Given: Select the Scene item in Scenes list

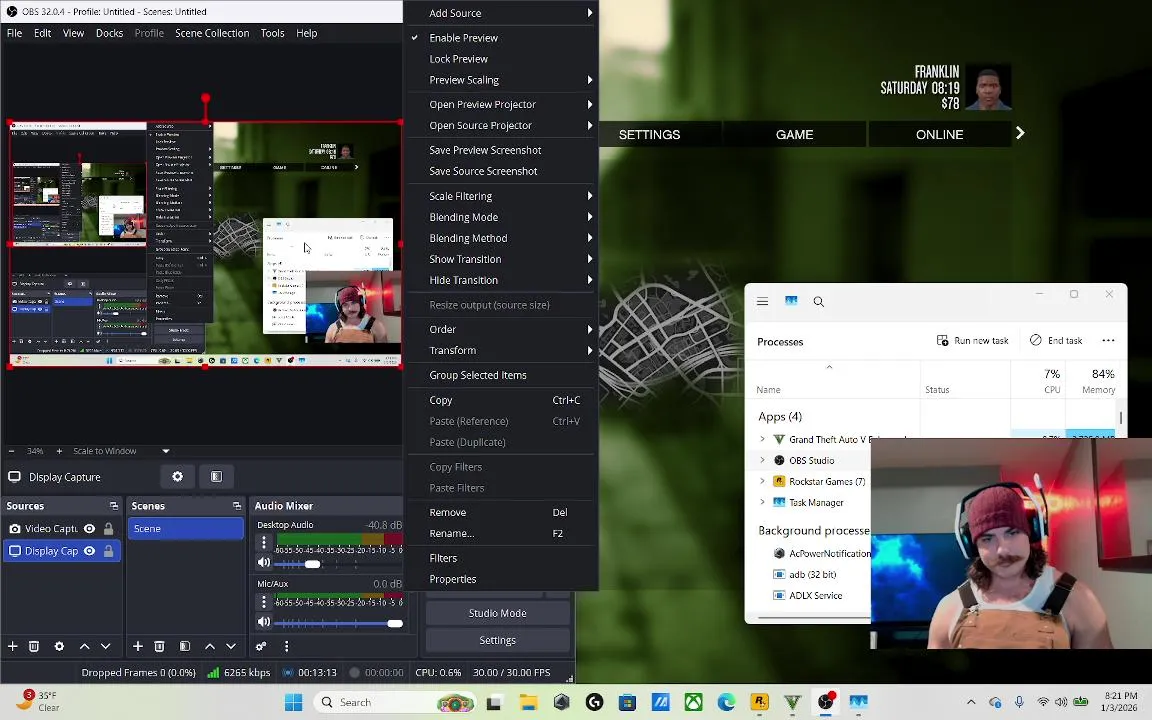Looking at the screenshot, I should (x=186, y=528).
